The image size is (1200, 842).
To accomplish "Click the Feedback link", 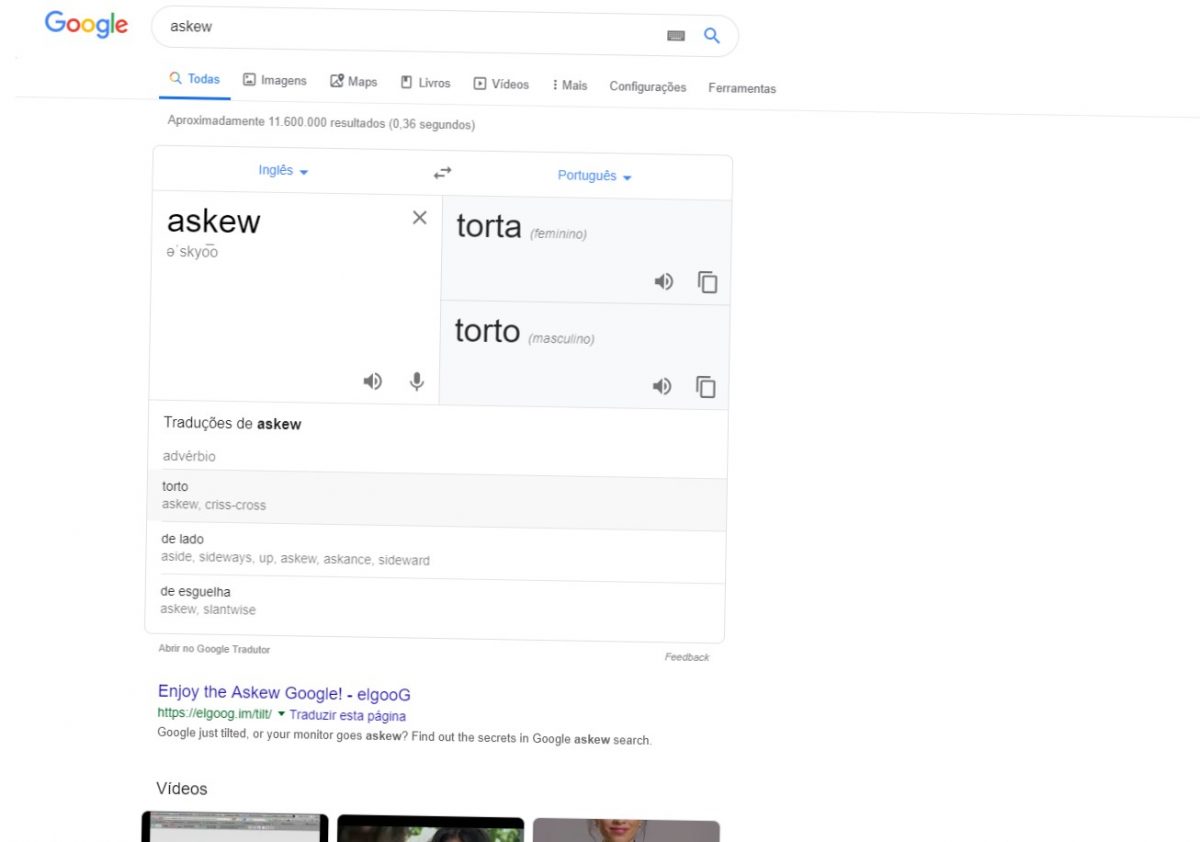I will tap(687, 657).
